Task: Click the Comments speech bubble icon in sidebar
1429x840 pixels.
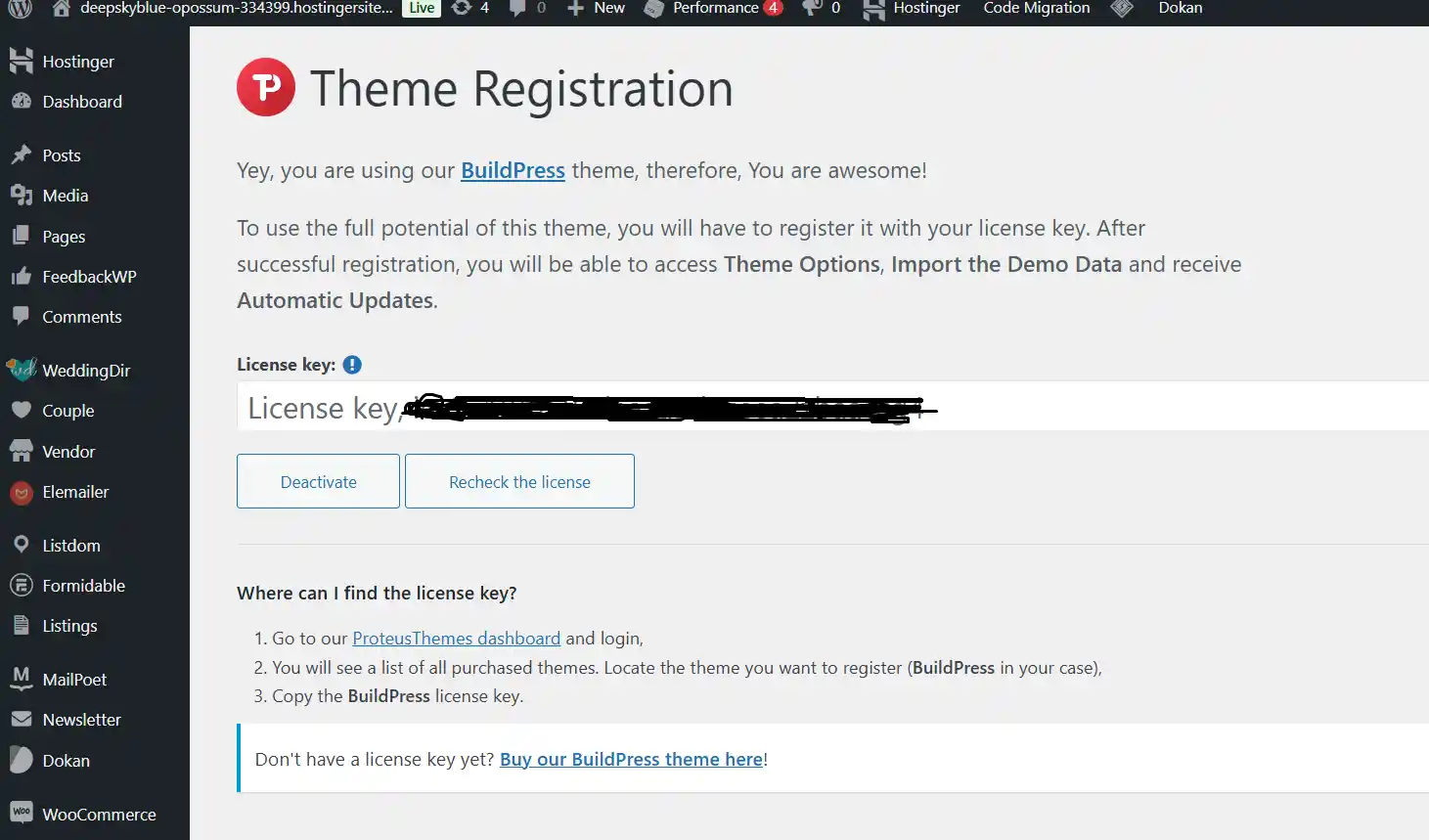Action: click(21, 316)
